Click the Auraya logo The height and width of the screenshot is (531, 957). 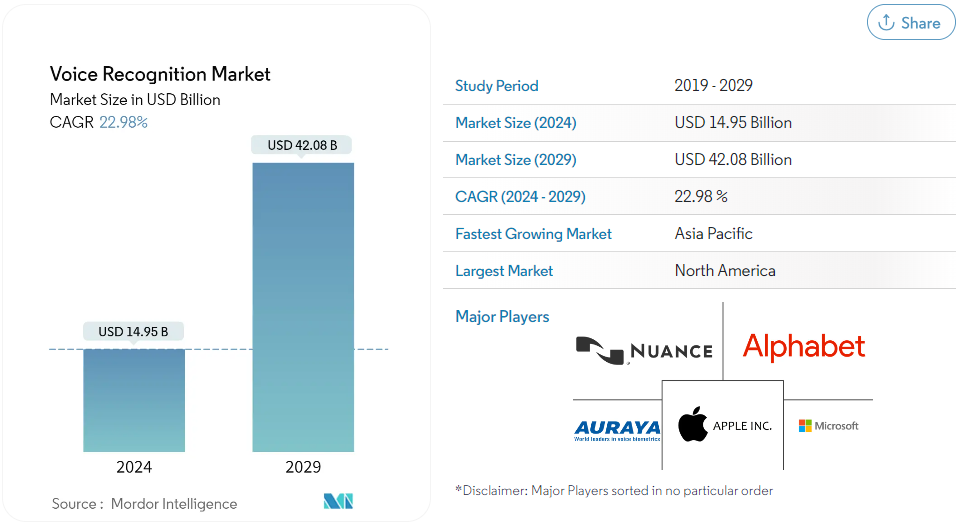[x=616, y=427]
